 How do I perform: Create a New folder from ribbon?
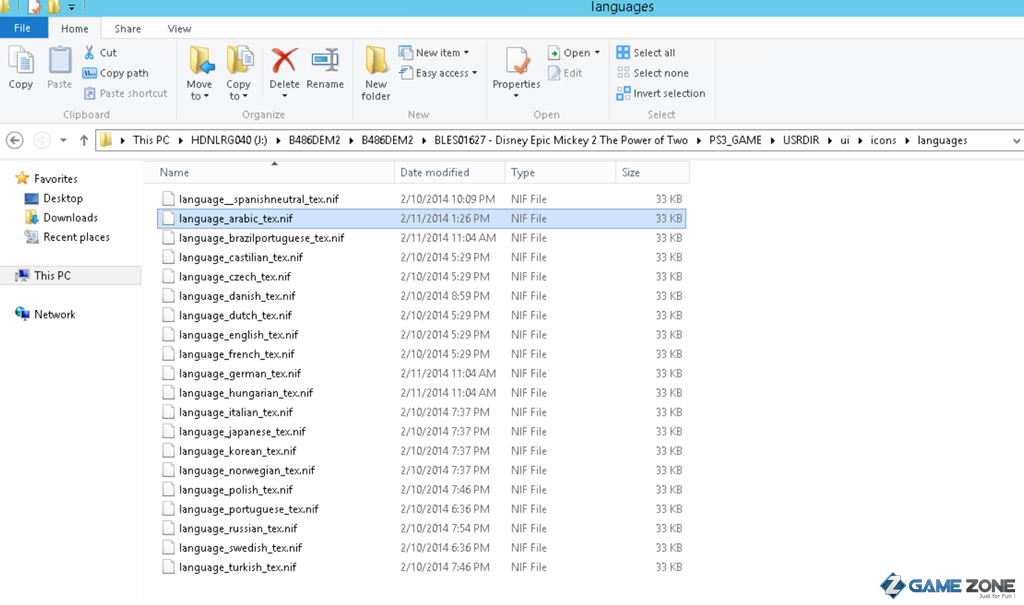coord(376,73)
